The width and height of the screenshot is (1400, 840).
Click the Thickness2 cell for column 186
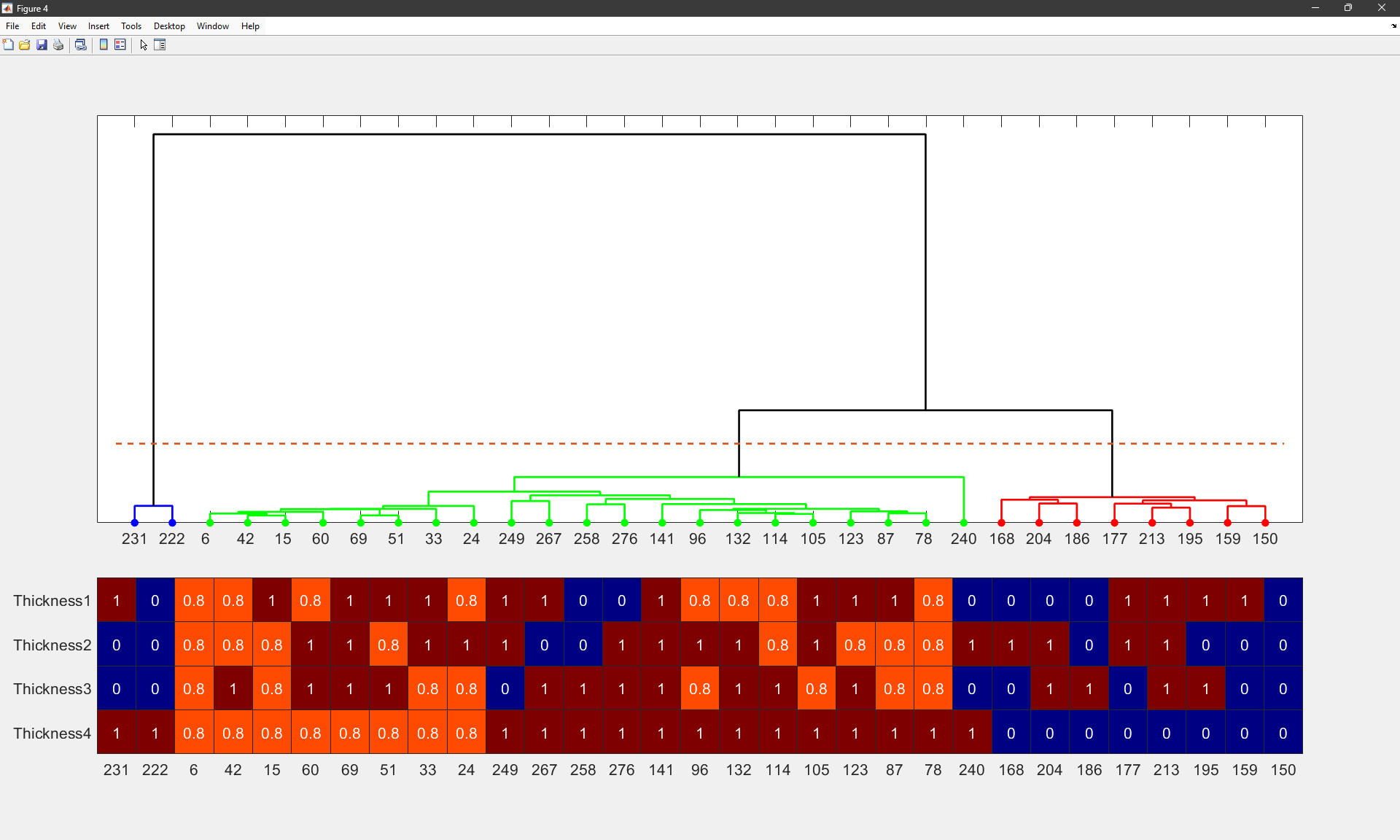[x=1089, y=645]
